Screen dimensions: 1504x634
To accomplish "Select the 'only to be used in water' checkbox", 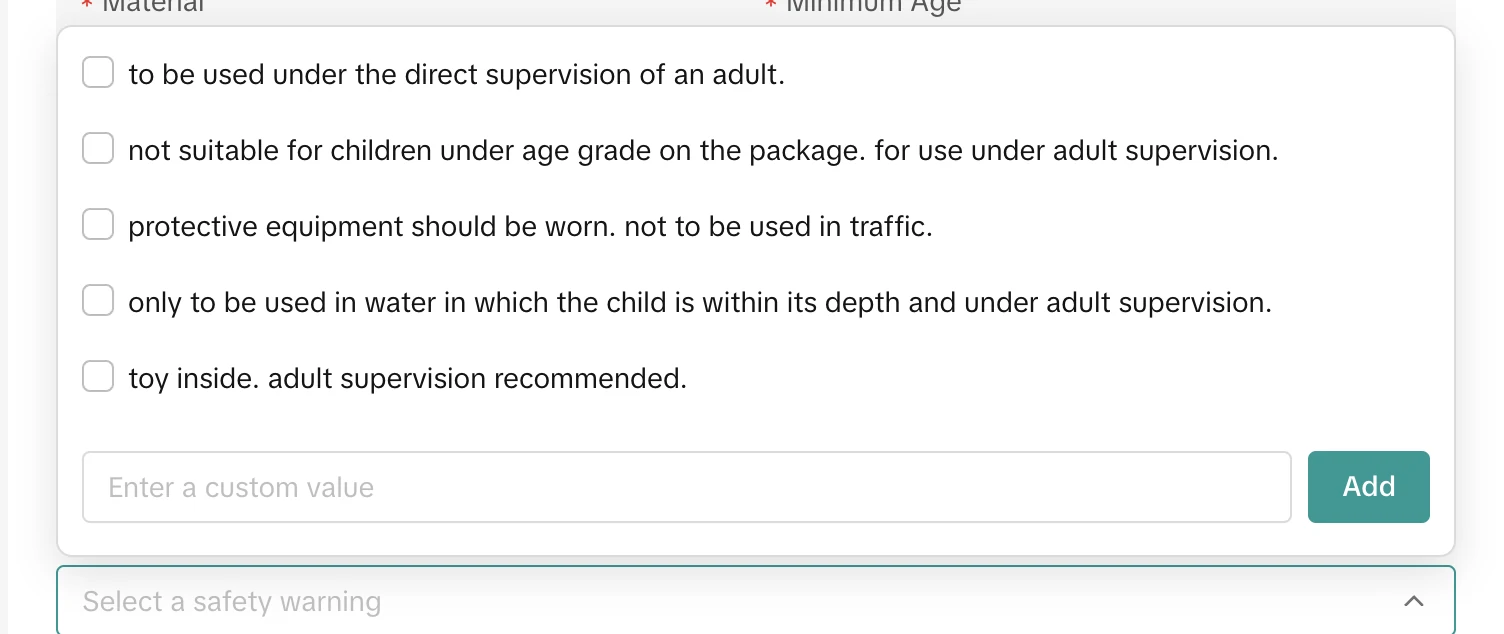I will coord(98,301).
